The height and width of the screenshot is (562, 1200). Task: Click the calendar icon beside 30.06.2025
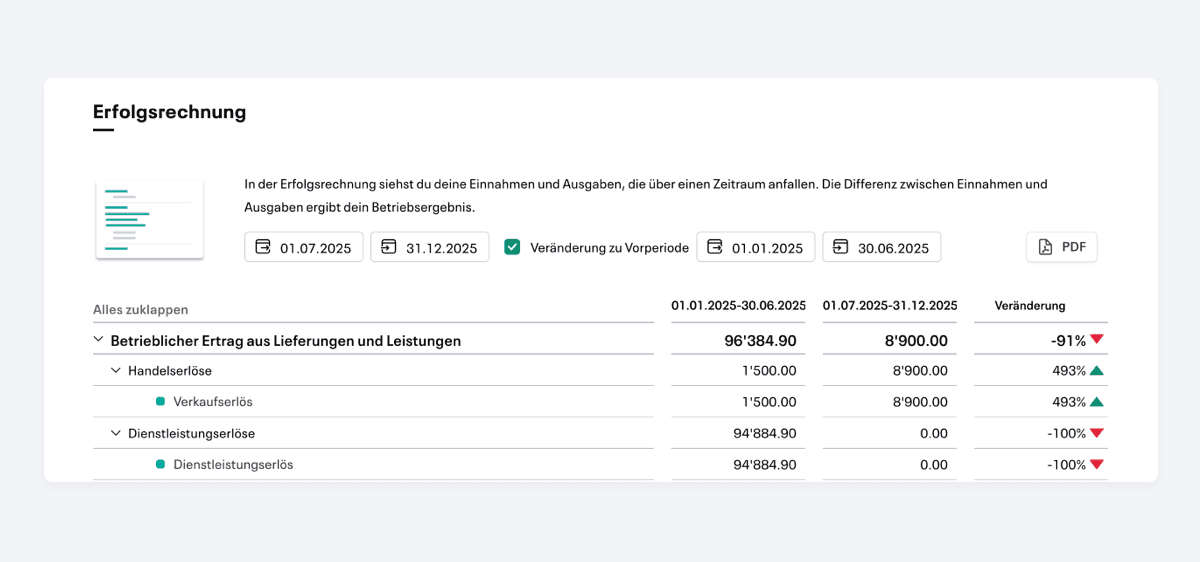[x=841, y=247]
